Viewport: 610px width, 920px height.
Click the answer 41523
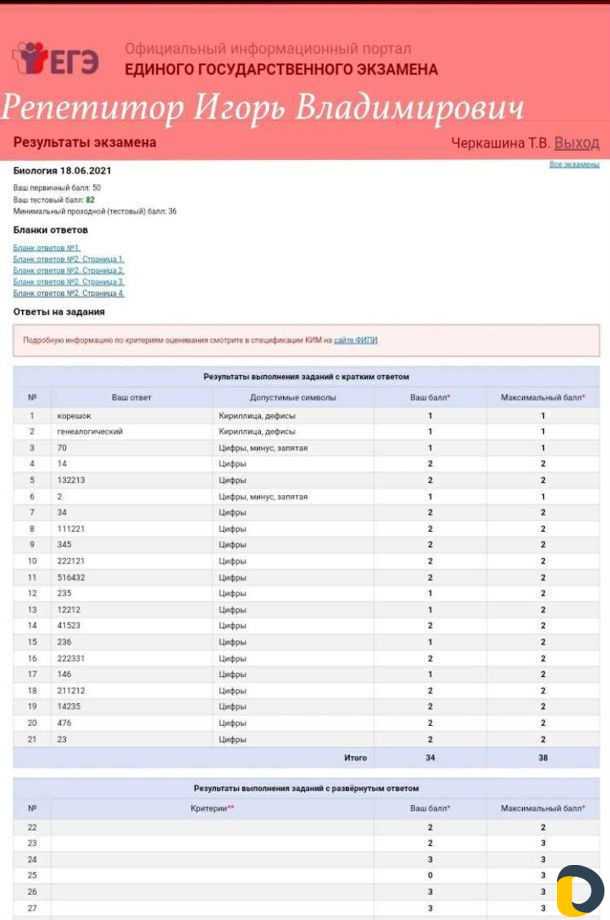click(69, 625)
